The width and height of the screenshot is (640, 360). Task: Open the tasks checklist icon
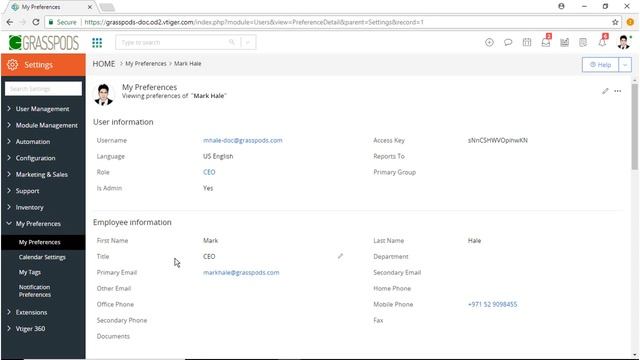click(x=583, y=42)
